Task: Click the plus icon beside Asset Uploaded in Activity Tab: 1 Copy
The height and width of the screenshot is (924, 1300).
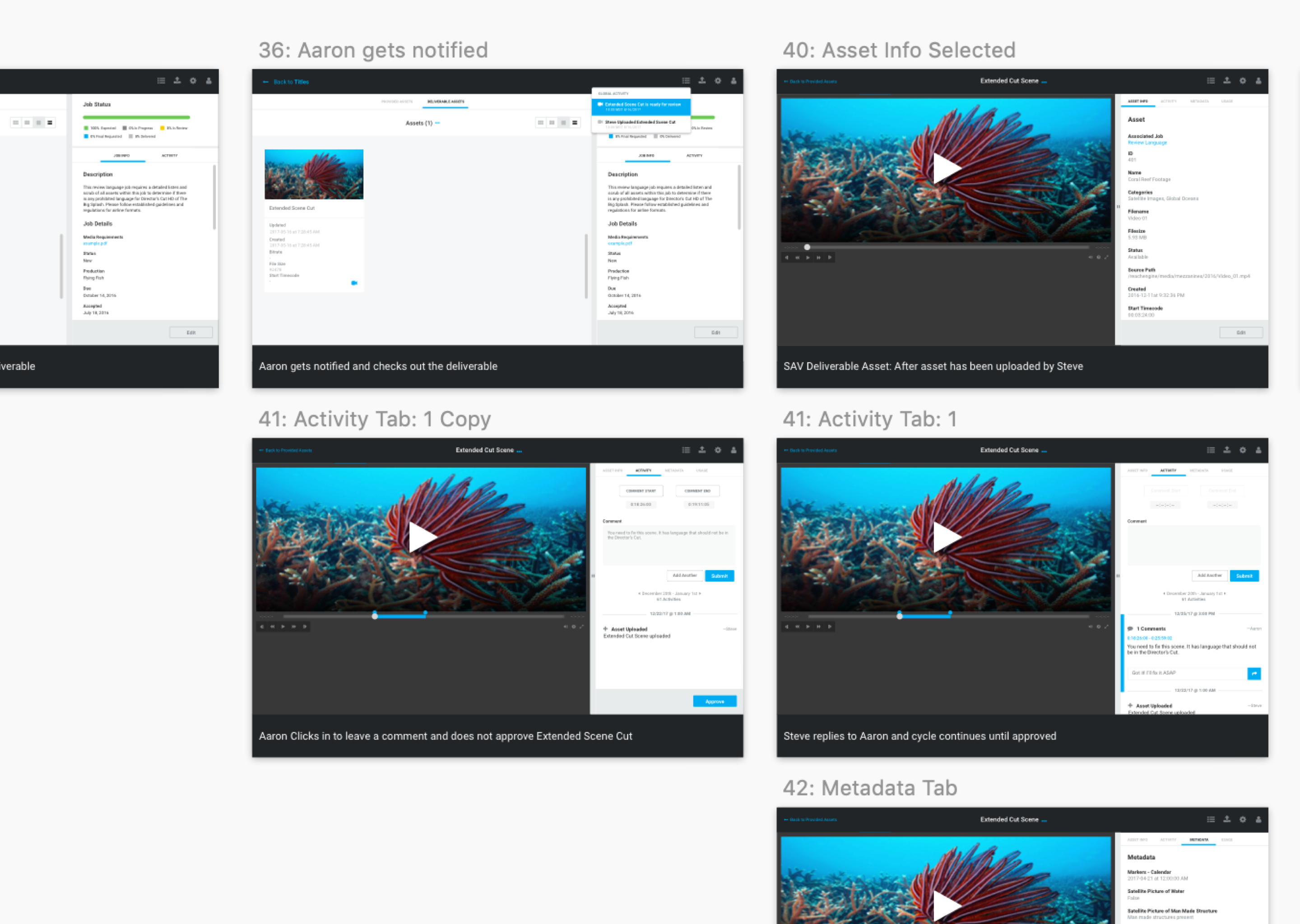Action: [606, 628]
